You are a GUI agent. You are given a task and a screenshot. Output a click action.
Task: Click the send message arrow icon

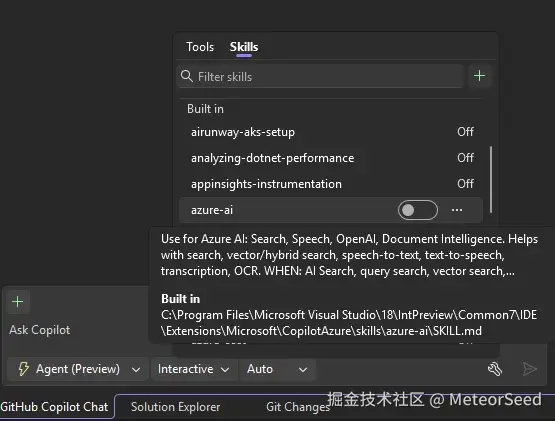tap(530, 369)
